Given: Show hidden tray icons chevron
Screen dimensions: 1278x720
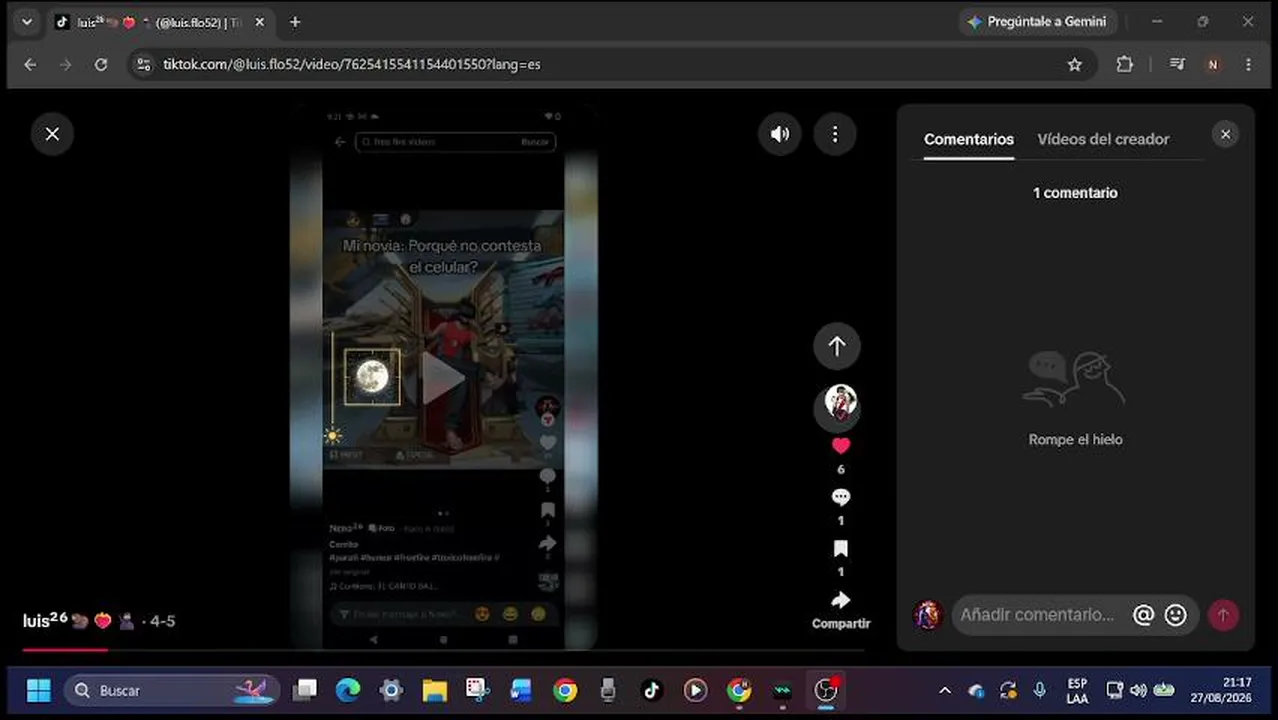Looking at the screenshot, I should point(945,690).
